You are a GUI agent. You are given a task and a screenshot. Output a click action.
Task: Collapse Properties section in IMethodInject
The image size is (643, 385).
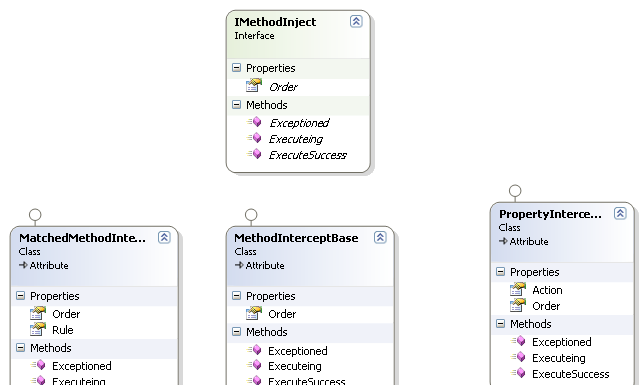237,68
